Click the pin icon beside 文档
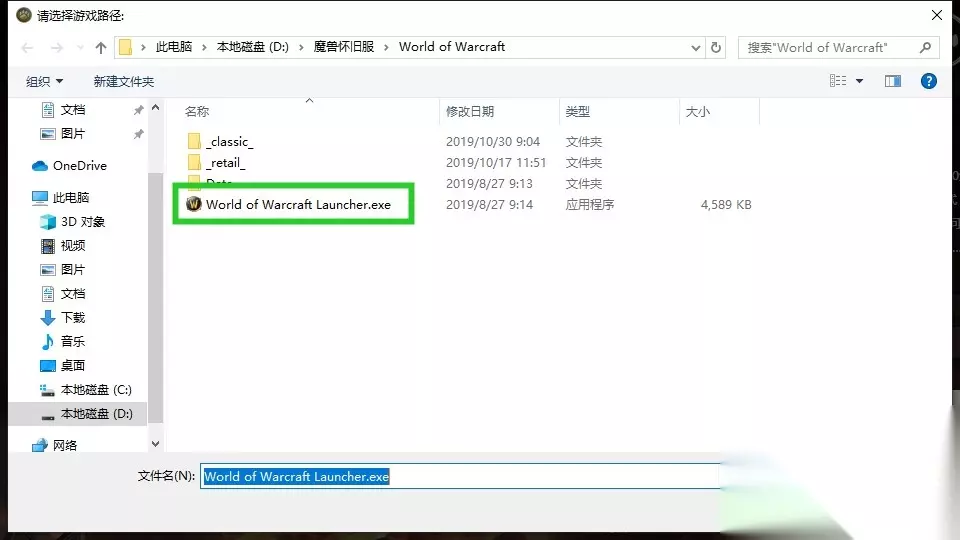Screen dimensions: 960x540 coord(138,110)
